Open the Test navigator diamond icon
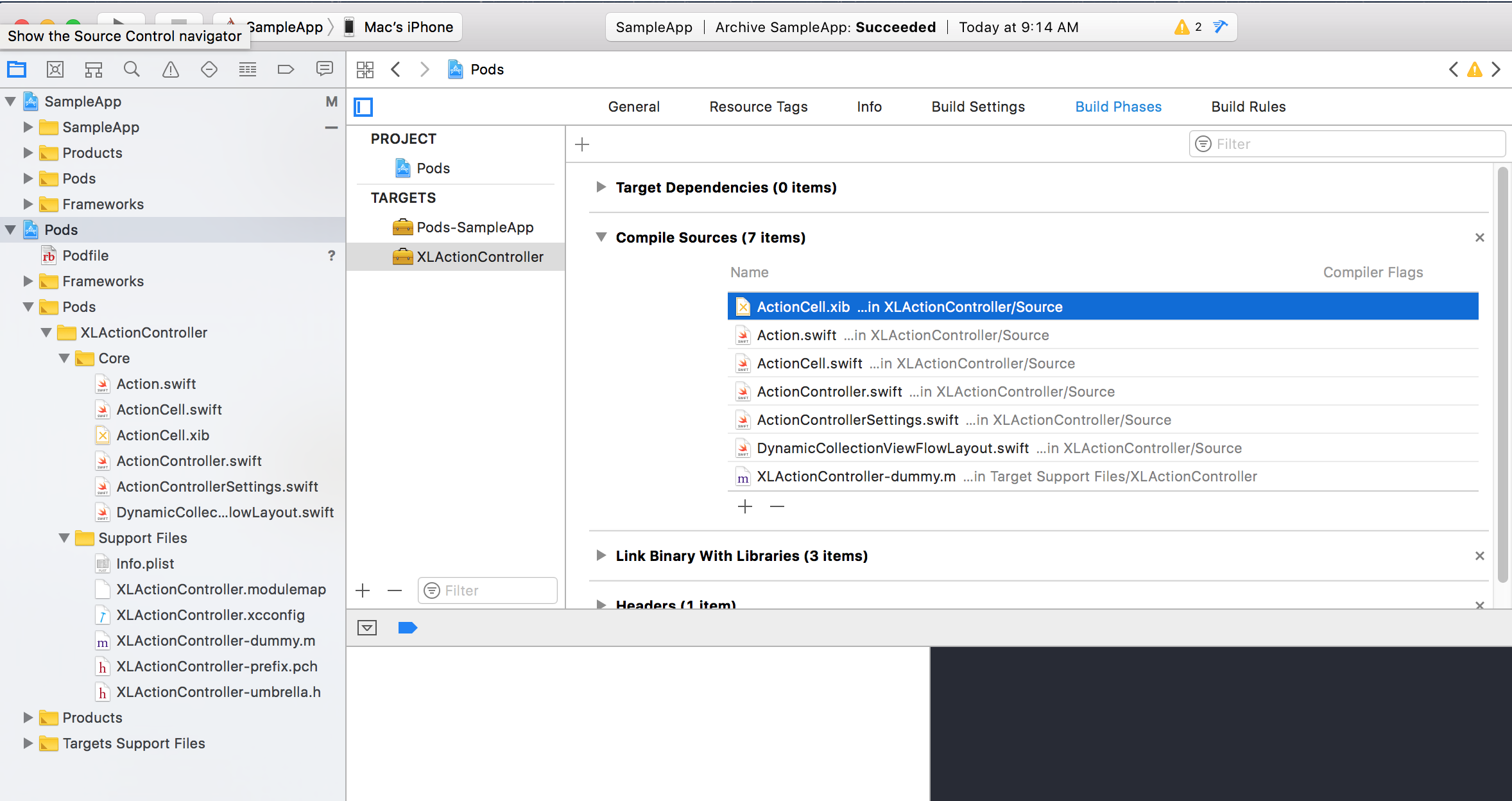Viewport: 1512px width, 801px height. click(209, 69)
